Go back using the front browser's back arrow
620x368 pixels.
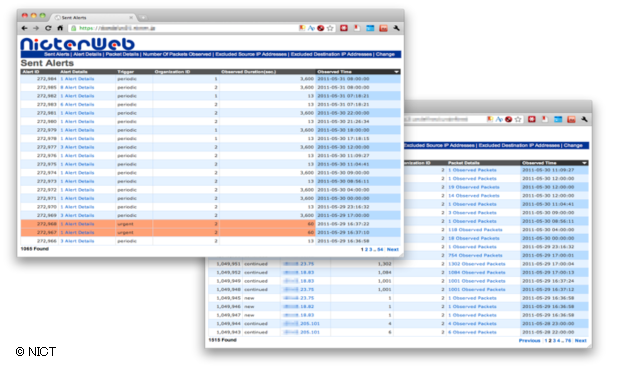(x=25, y=28)
